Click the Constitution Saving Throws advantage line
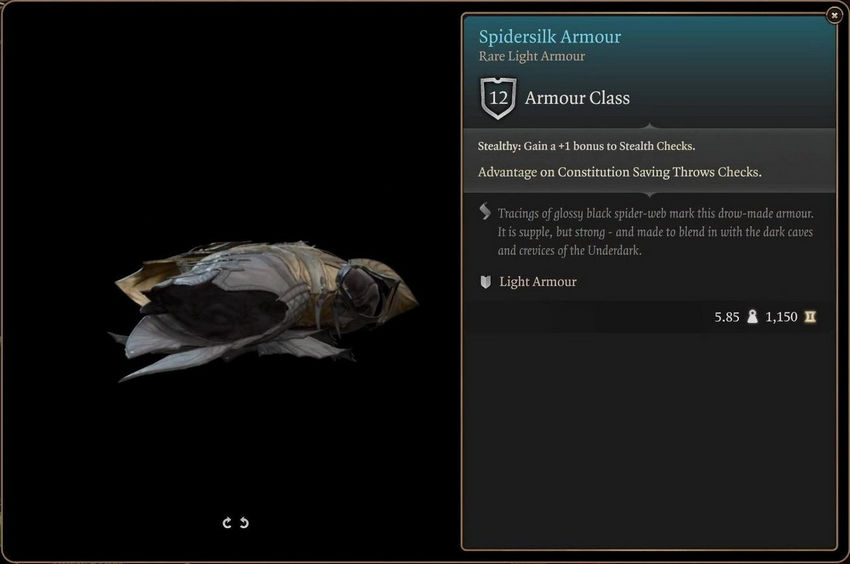Screen dimensions: 850x564 click(x=620, y=172)
